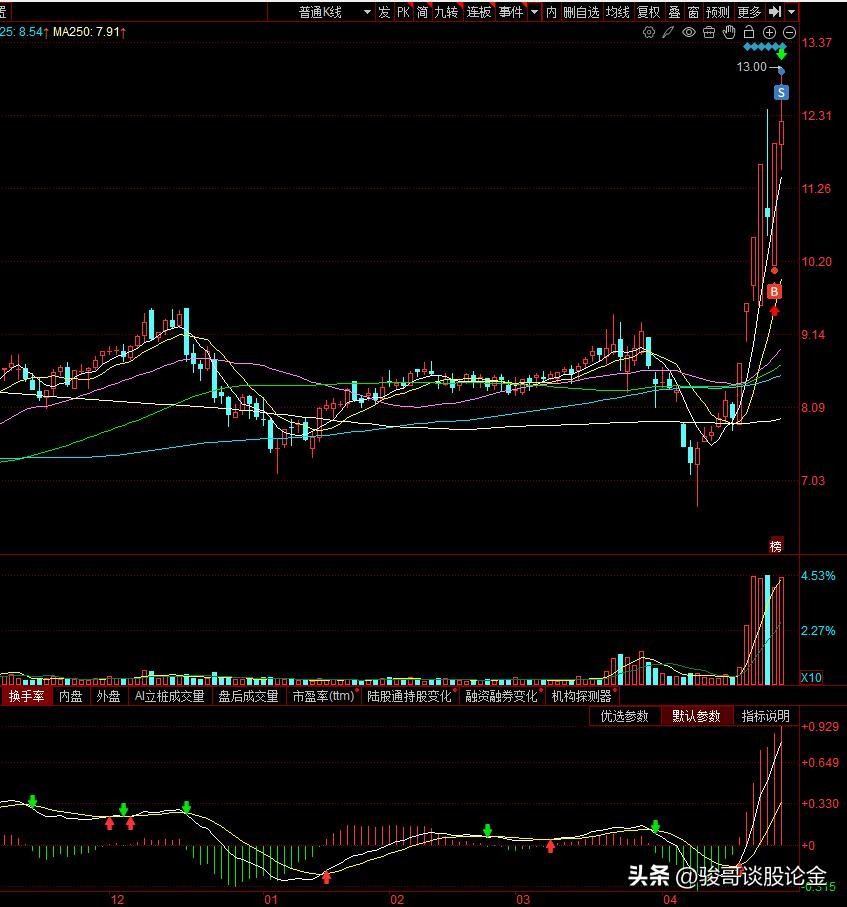The image size is (847, 907).
Task: Click the toolbox icon above chart
Action: [708, 32]
